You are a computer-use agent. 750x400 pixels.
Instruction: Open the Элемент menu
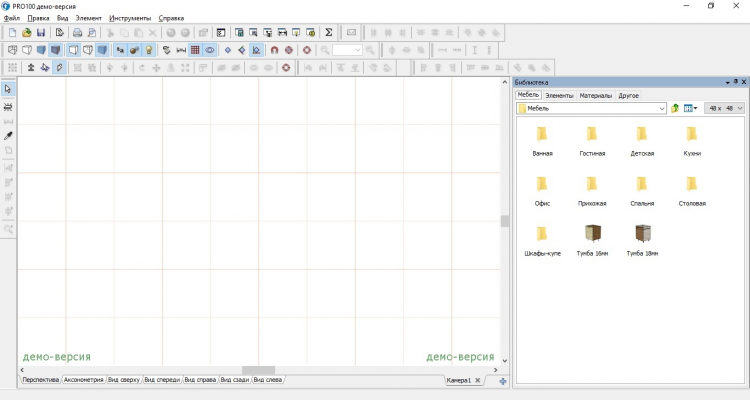point(88,18)
